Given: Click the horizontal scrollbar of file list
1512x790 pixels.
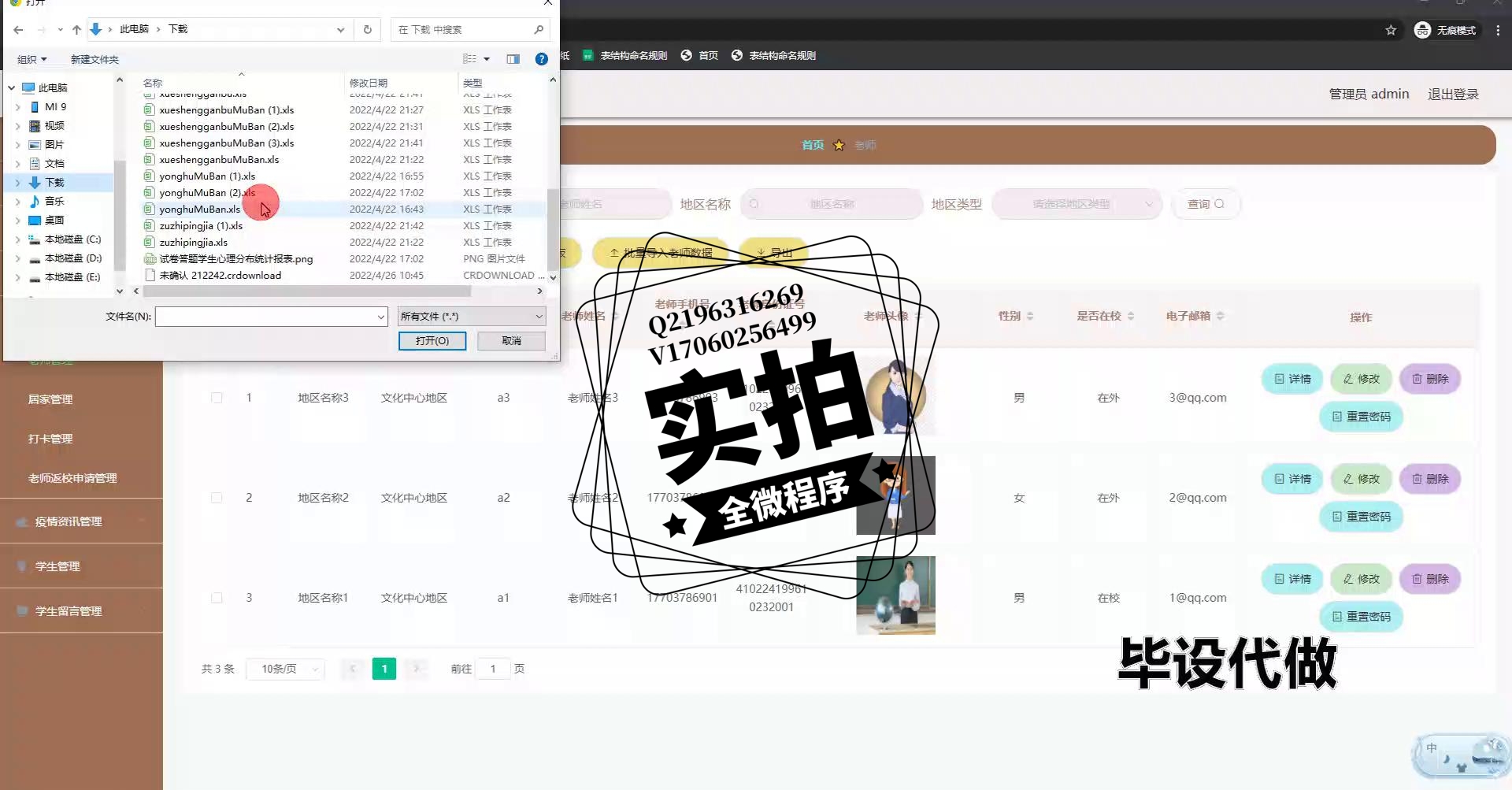Looking at the screenshot, I should point(307,291).
